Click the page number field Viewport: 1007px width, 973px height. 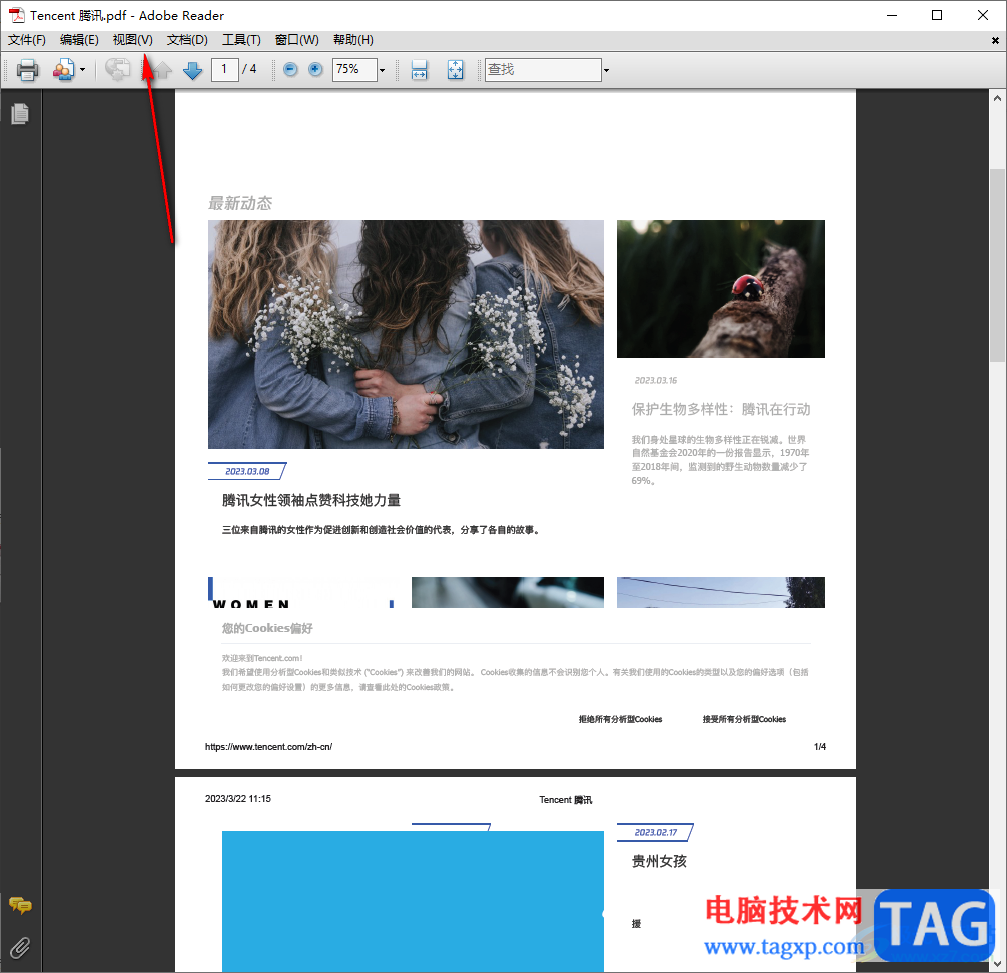point(224,69)
